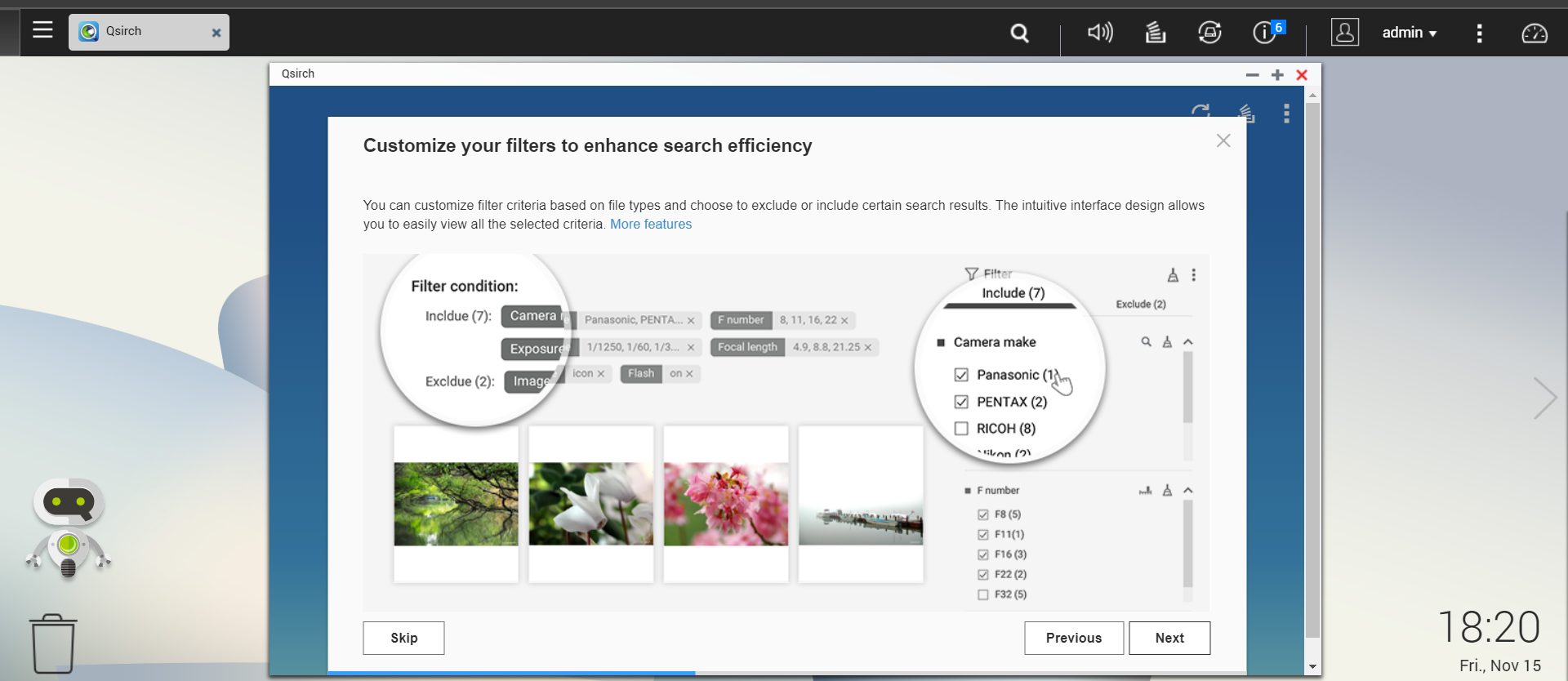
Task: Go to the next desktop page arrow
Action: click(1544, 398)
